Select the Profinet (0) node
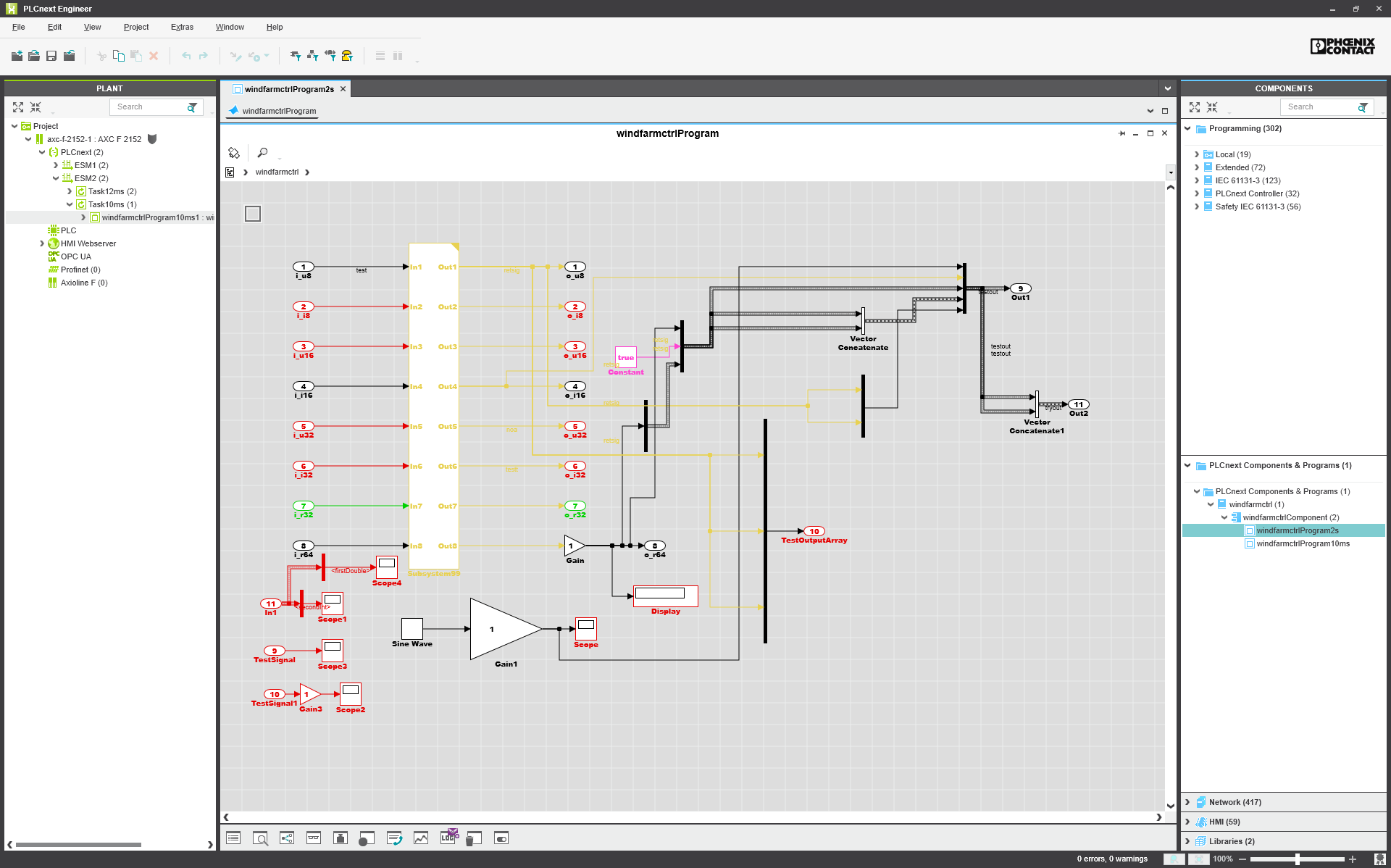 [80, 270]
